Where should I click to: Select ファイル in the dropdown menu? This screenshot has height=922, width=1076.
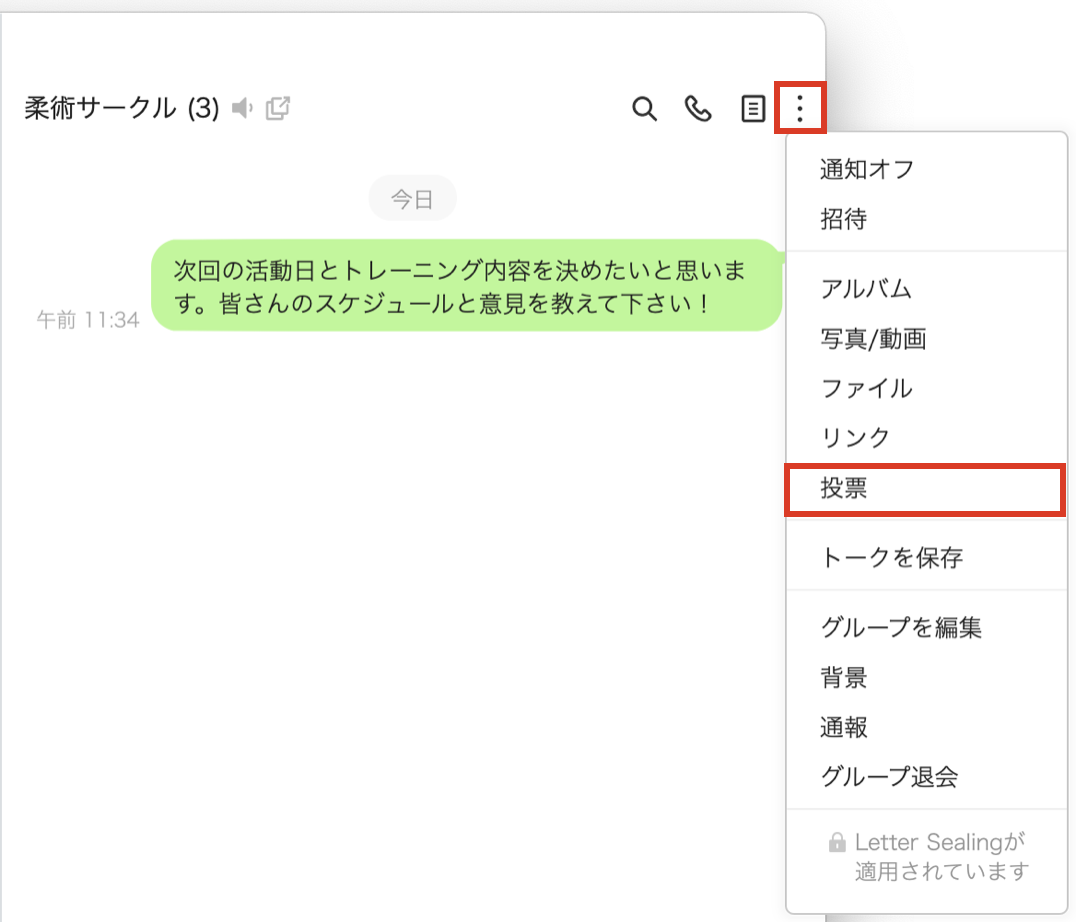(x=926, y=388)
